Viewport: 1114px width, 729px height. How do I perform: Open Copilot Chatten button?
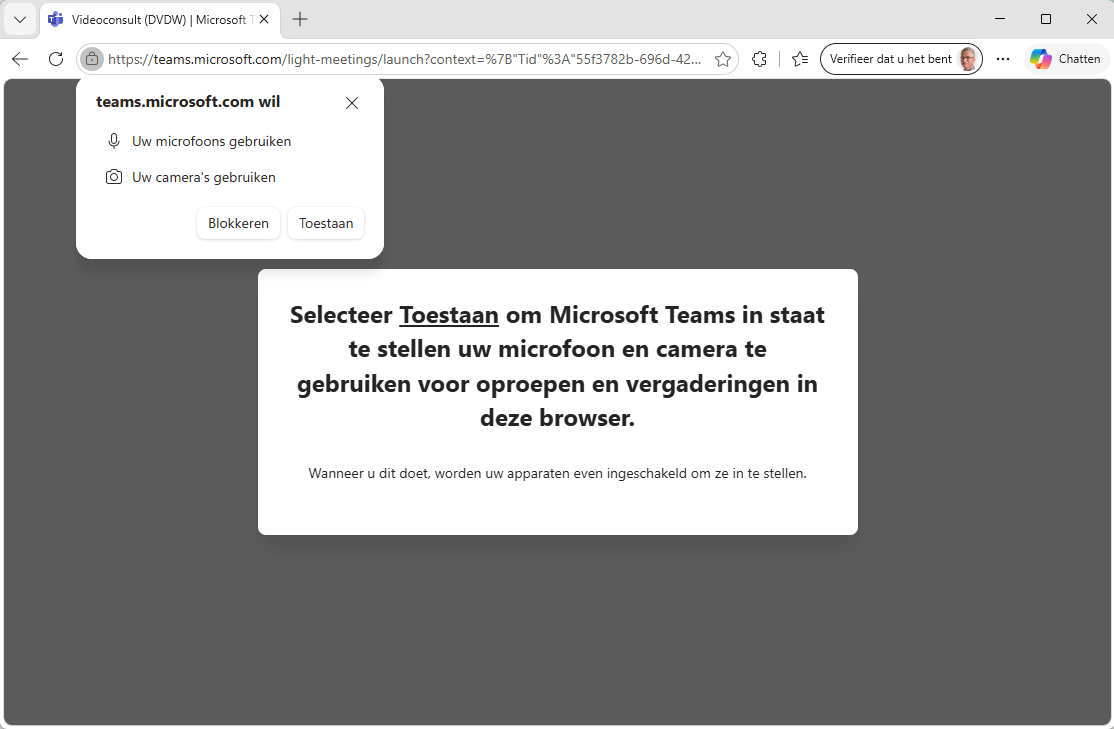[1066, 59]
